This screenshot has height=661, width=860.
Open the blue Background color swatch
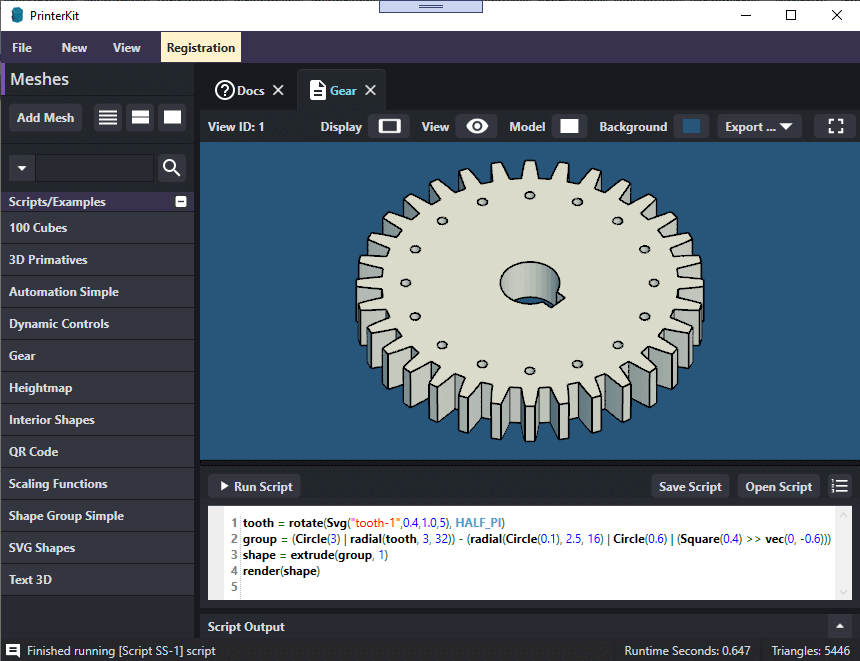691,127
